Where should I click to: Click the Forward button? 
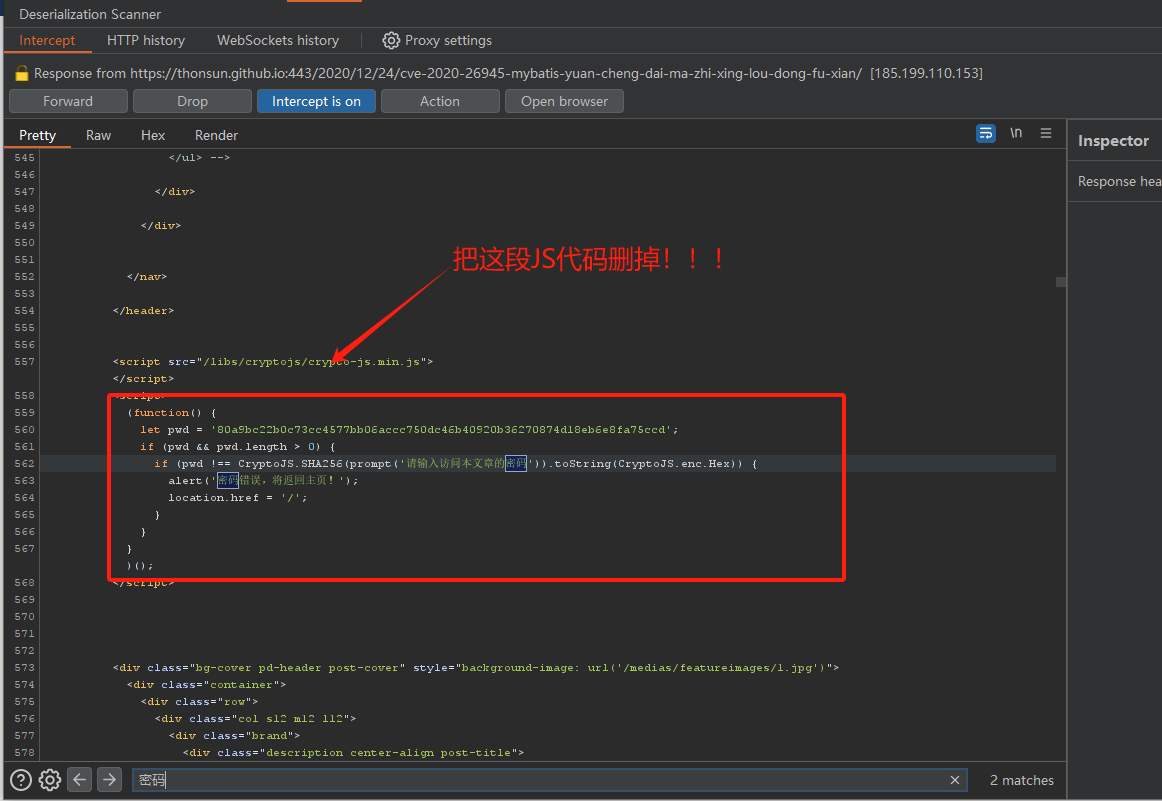pos(68,101)
